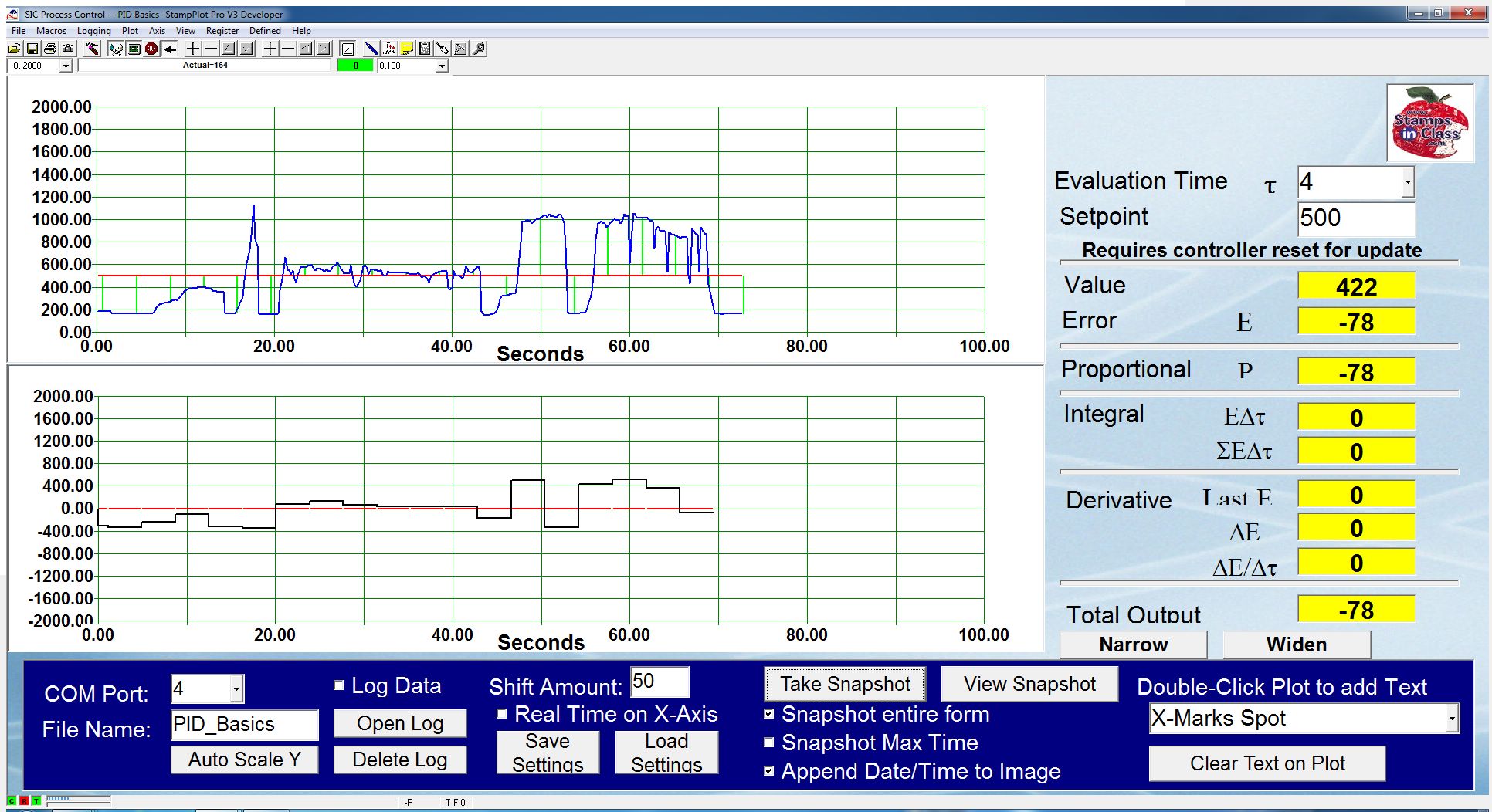Select the blue pen drawing icon
This screenshot has width=1492, height=812.
[x=371, y=49]
